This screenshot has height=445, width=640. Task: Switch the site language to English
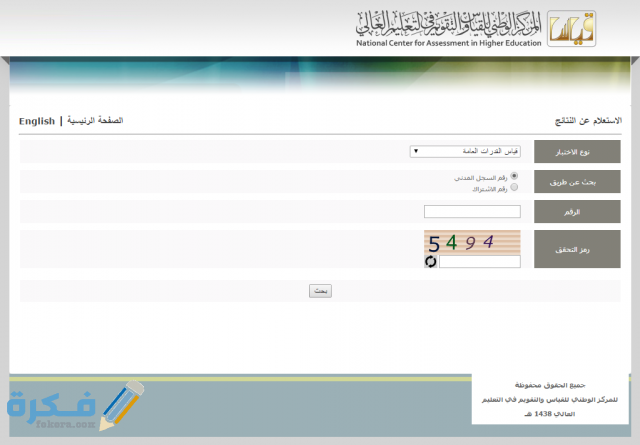click(x=37, y=120)
